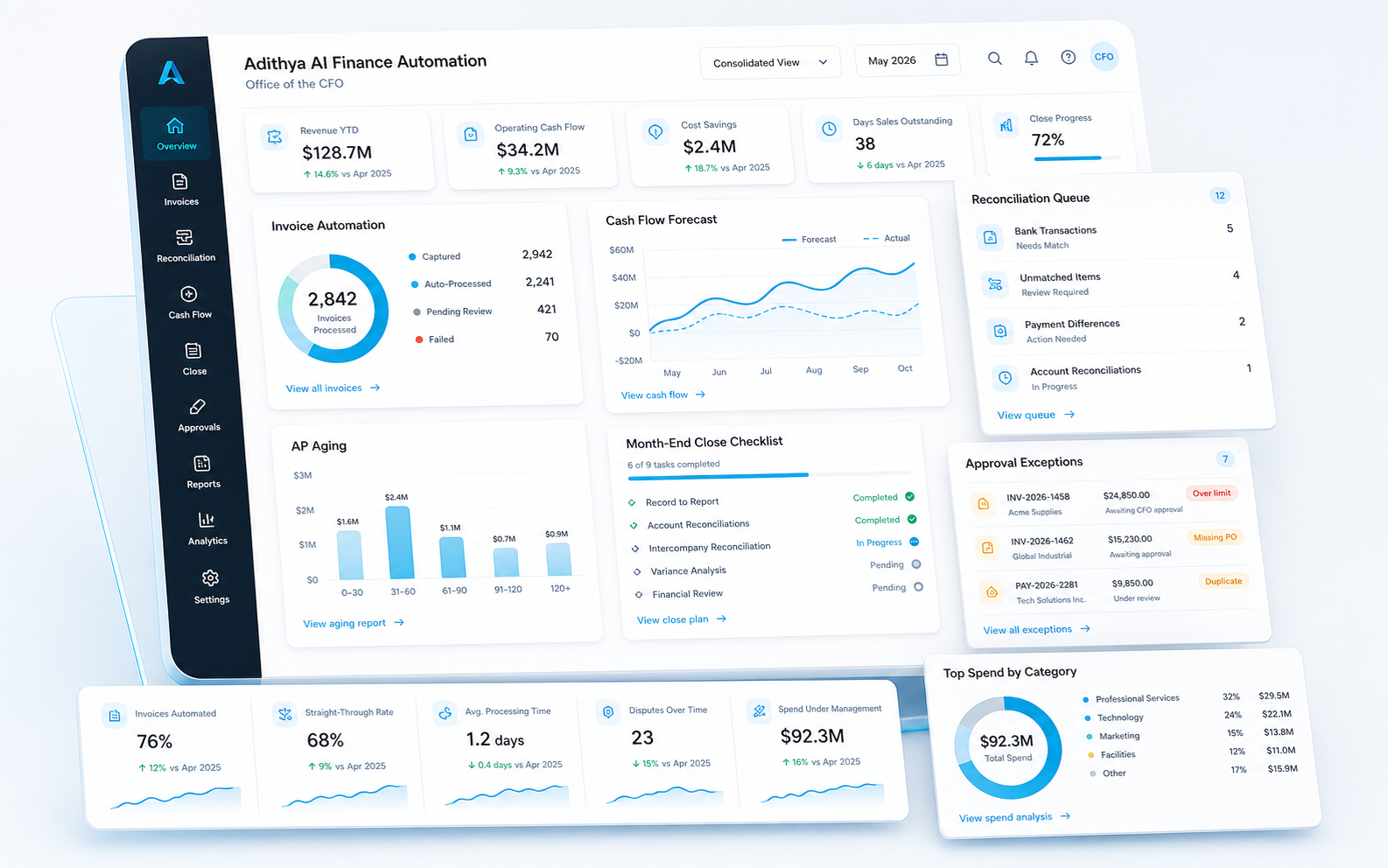
Task: Click the help question mark icon
Action: point(1069,57)
